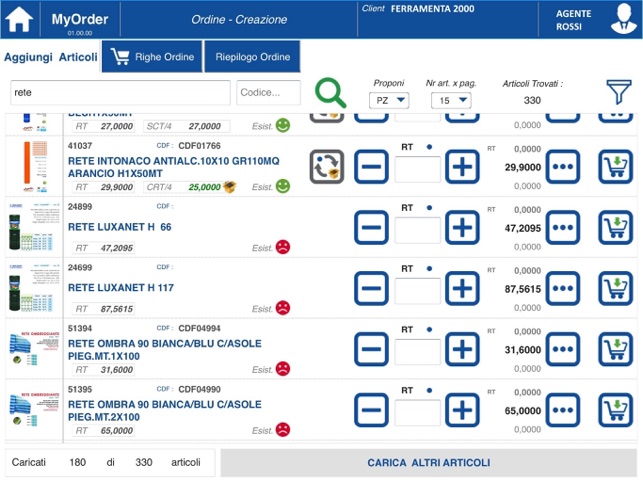Click CDF code CDF01766
The height and width of the screenshot is (482, 643).
[x=199, y=146]
